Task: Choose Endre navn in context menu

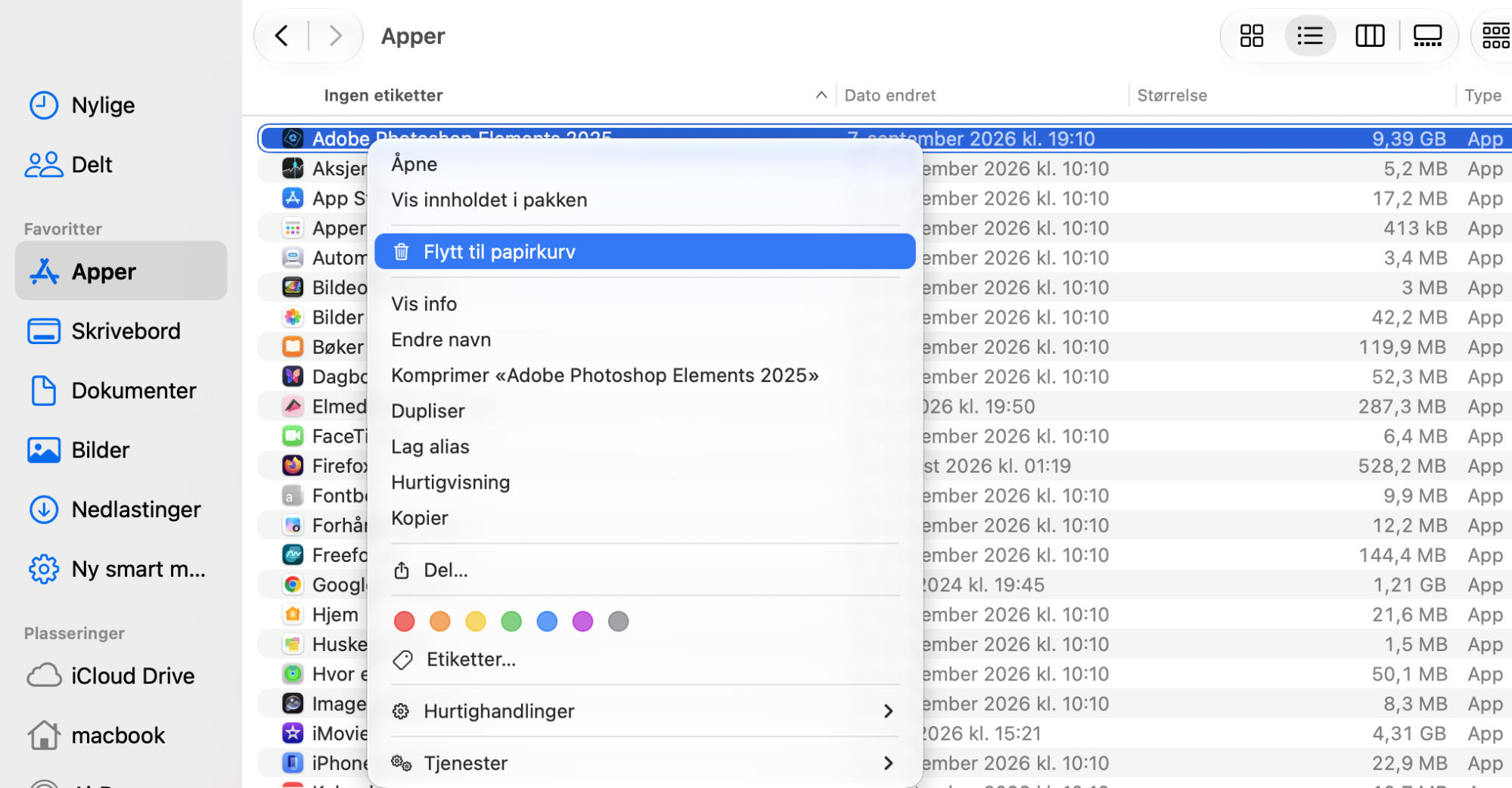Action: pos(645,340)
